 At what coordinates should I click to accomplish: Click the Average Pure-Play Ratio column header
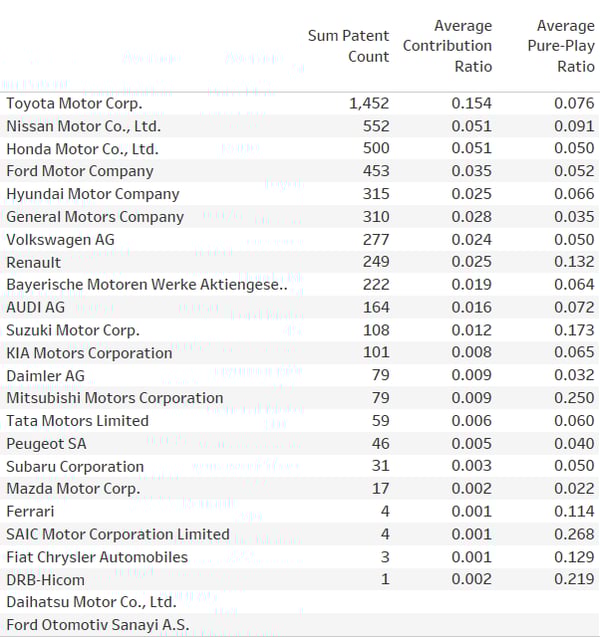[x=561, y=46]
